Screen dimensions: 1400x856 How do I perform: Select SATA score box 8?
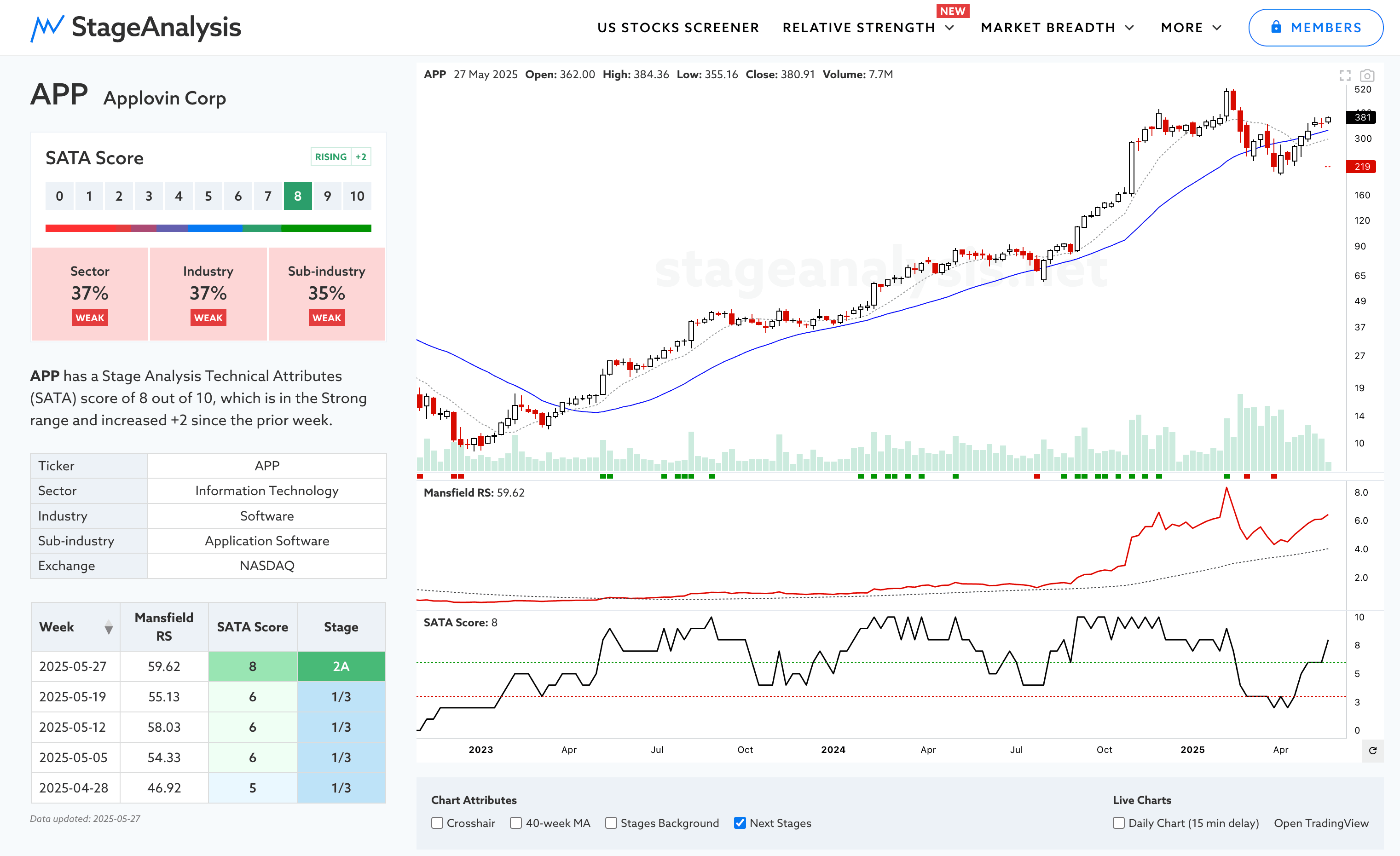pyautogui.click(x=298, y=196)
